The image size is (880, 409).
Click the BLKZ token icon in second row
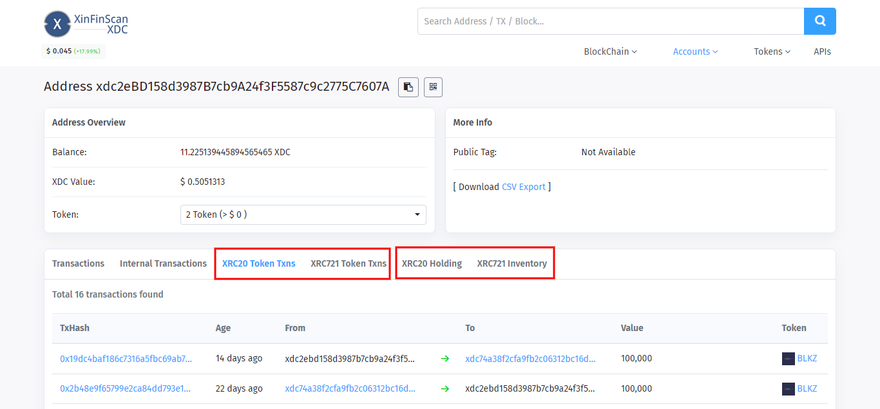pyautogui.click(x=789, y=389)
